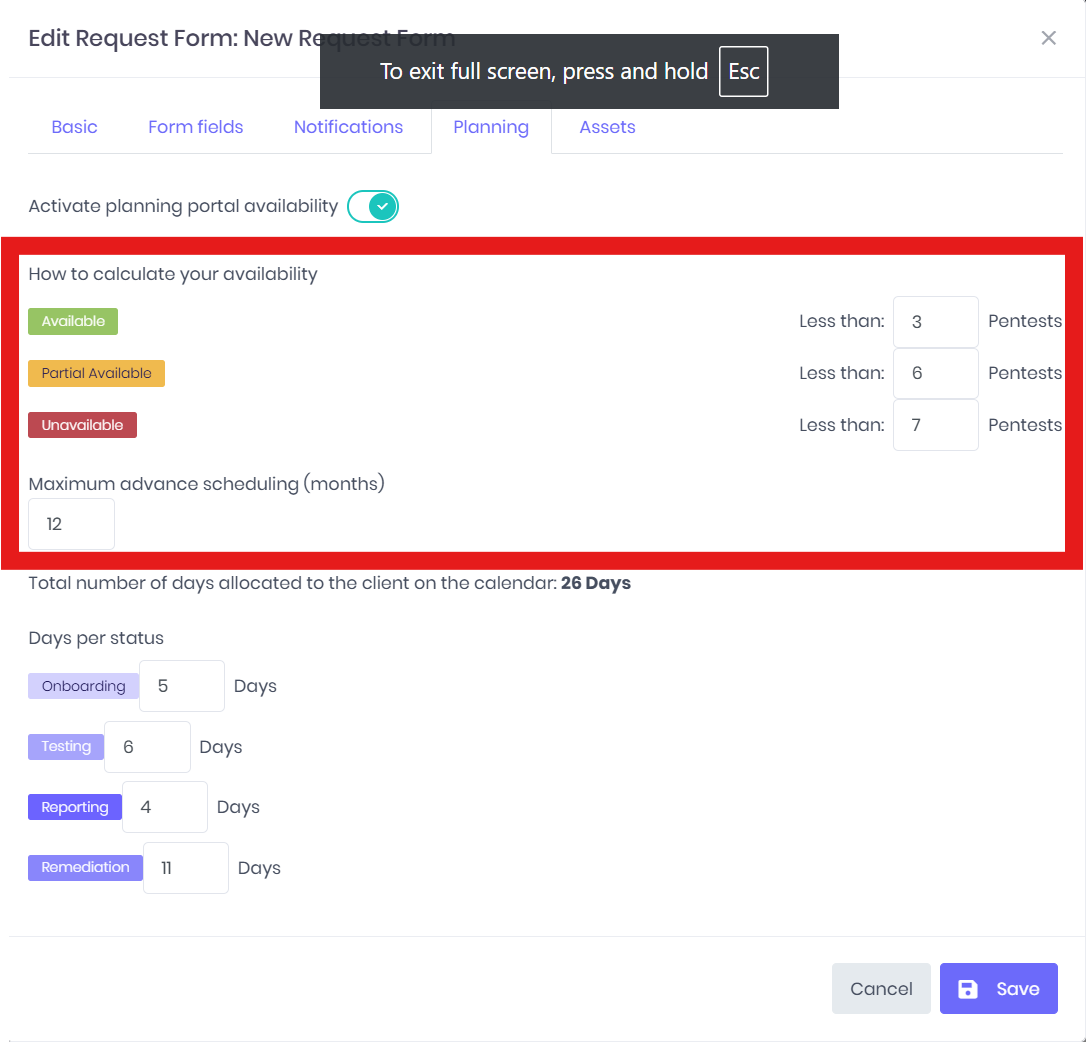This screenshot has width=1086, height=1042.
Task: Select the Planning tab
Action: click(491, 127)
